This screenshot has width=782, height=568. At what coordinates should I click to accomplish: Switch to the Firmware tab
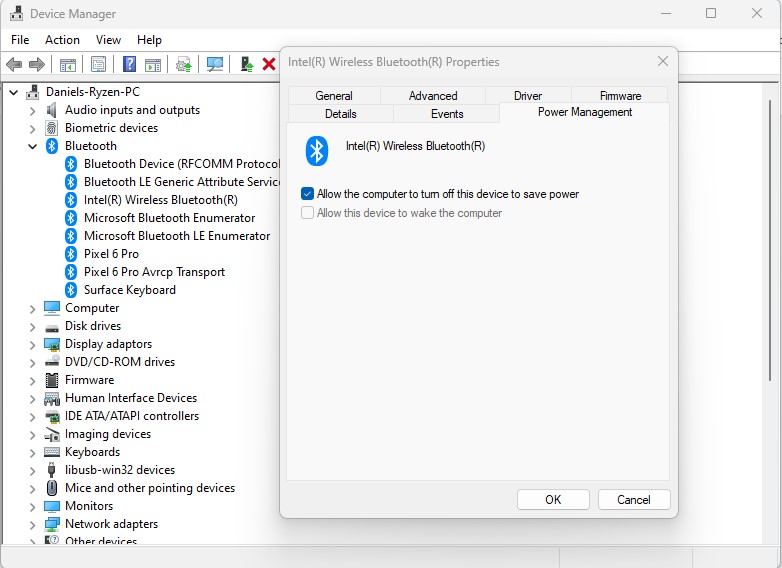coord(620,95)
